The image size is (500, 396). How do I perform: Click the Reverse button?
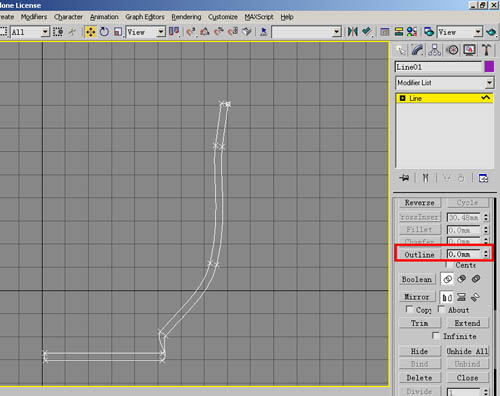point(420,202)
